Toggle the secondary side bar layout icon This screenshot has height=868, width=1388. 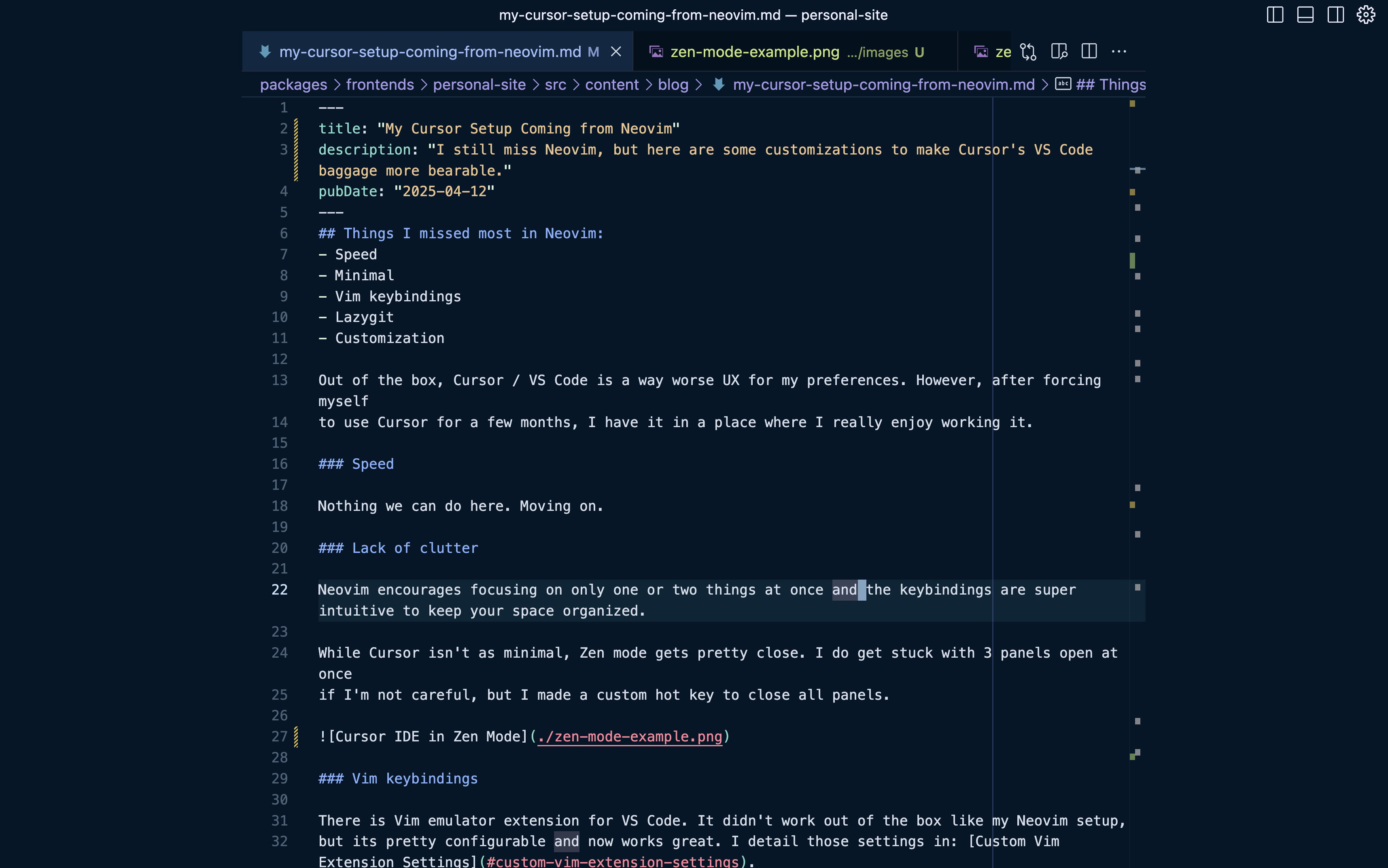pos(1336,15)
